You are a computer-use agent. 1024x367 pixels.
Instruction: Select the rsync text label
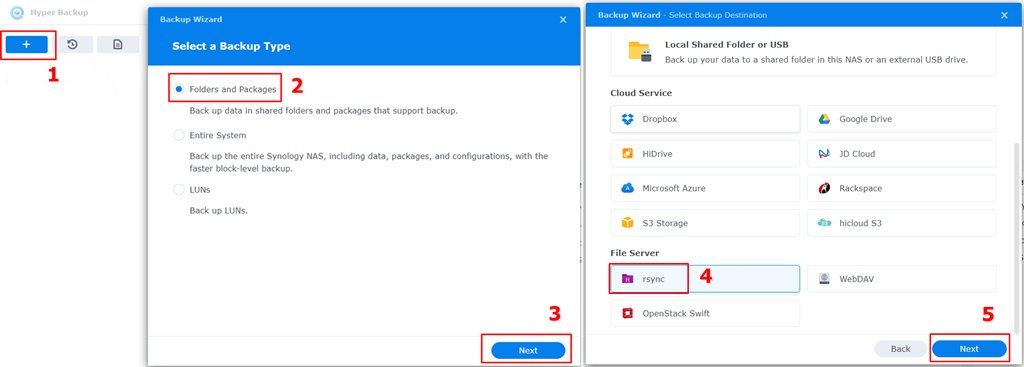653,279
